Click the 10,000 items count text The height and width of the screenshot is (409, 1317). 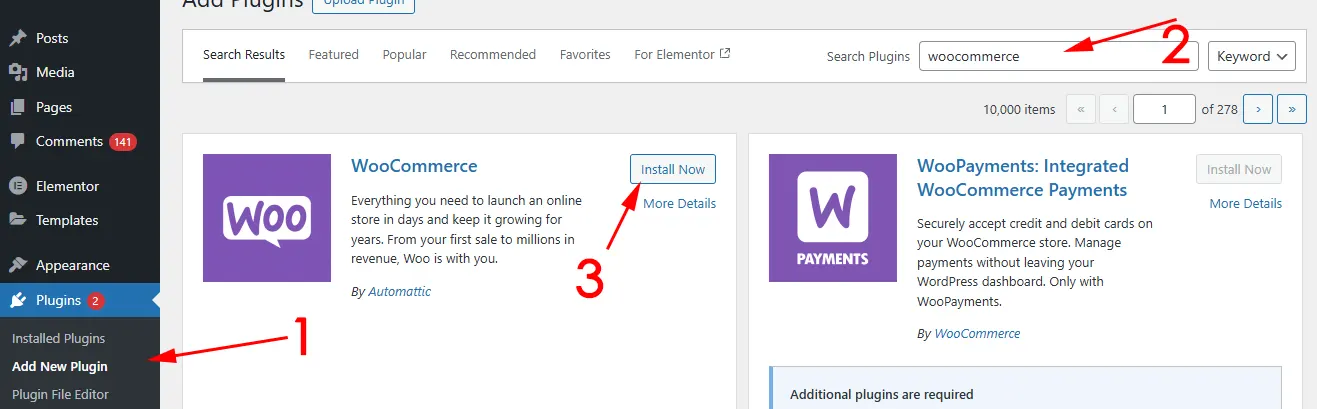pos(1019,110)
